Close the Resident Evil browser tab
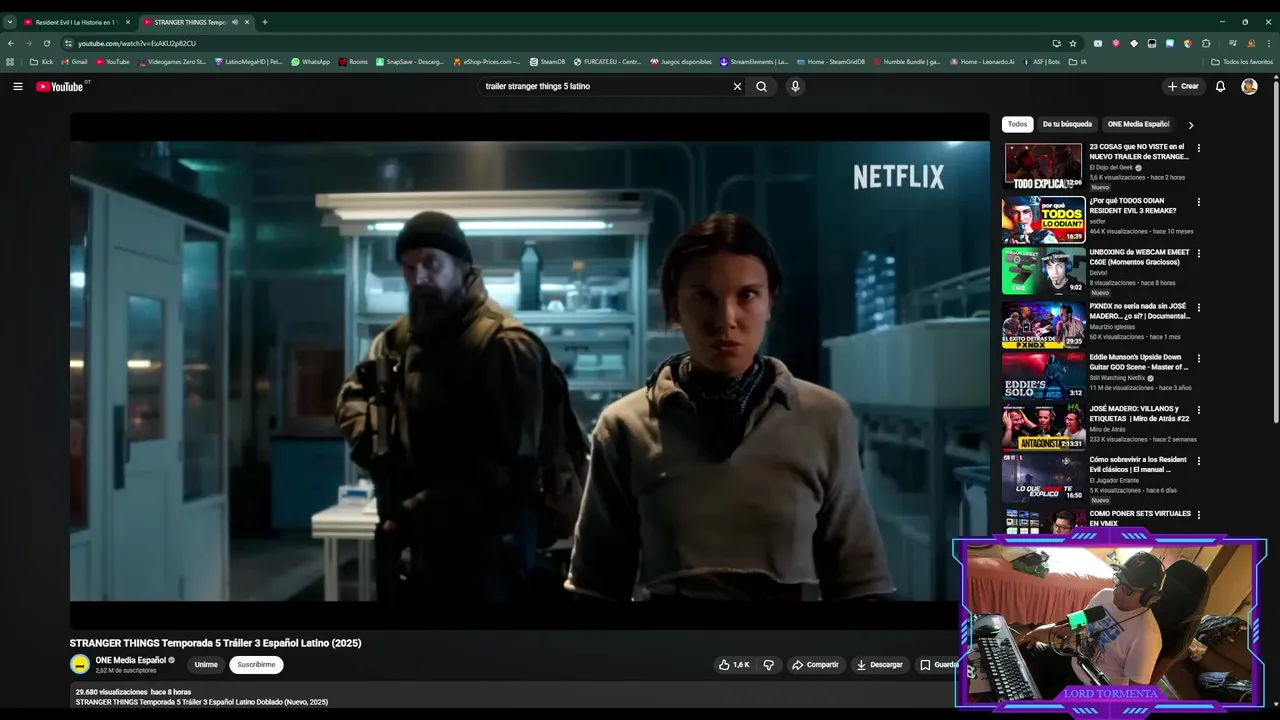The width and height of the screenshot is (1280, 720). click(127, 22)
